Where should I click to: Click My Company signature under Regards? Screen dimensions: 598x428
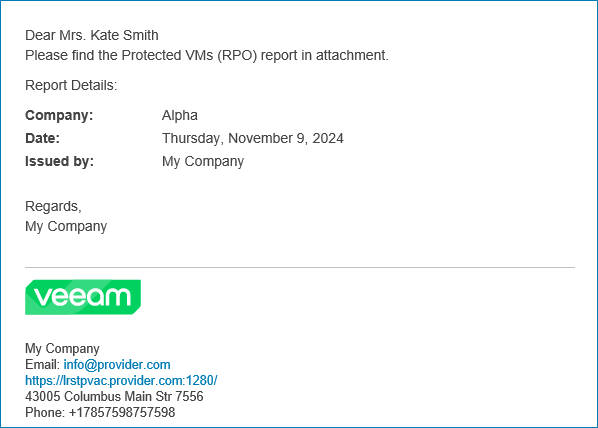point(66,226)
